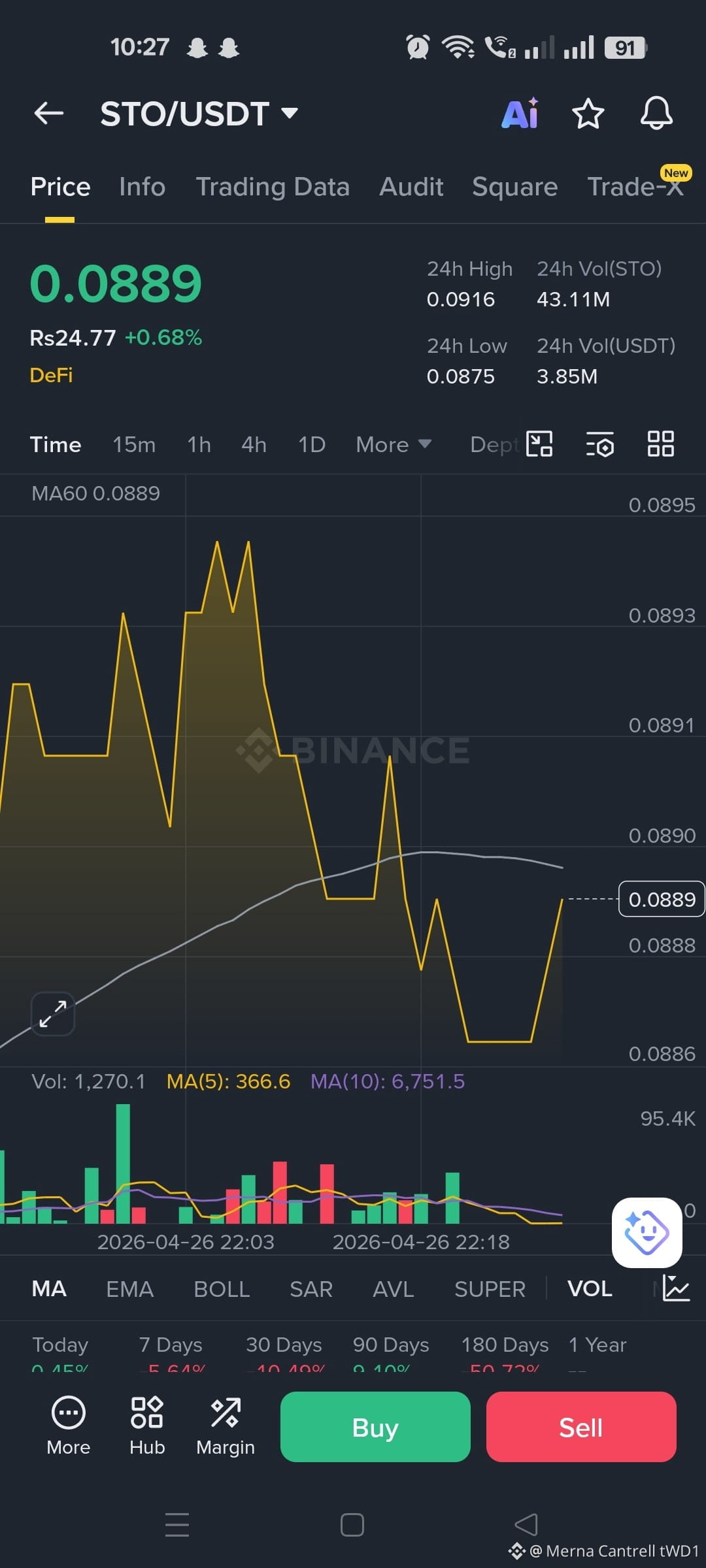Screen dimensions: 706x1568
Task: Toggle the EMA indicator
Action: click(x=129, y=1289)
